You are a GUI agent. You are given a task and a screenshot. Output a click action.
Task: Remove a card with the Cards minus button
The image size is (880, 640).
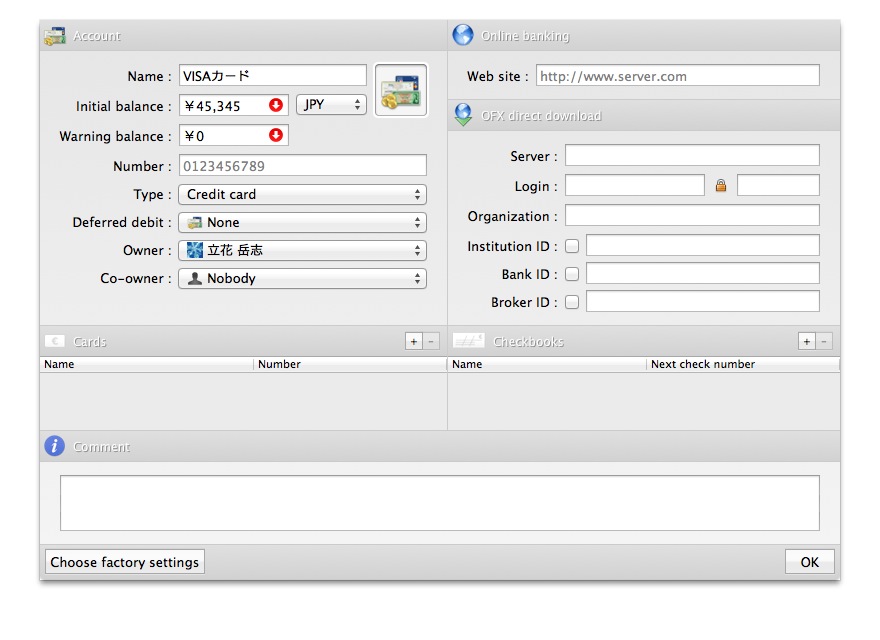pyautogui.click(x=431, y=342)
